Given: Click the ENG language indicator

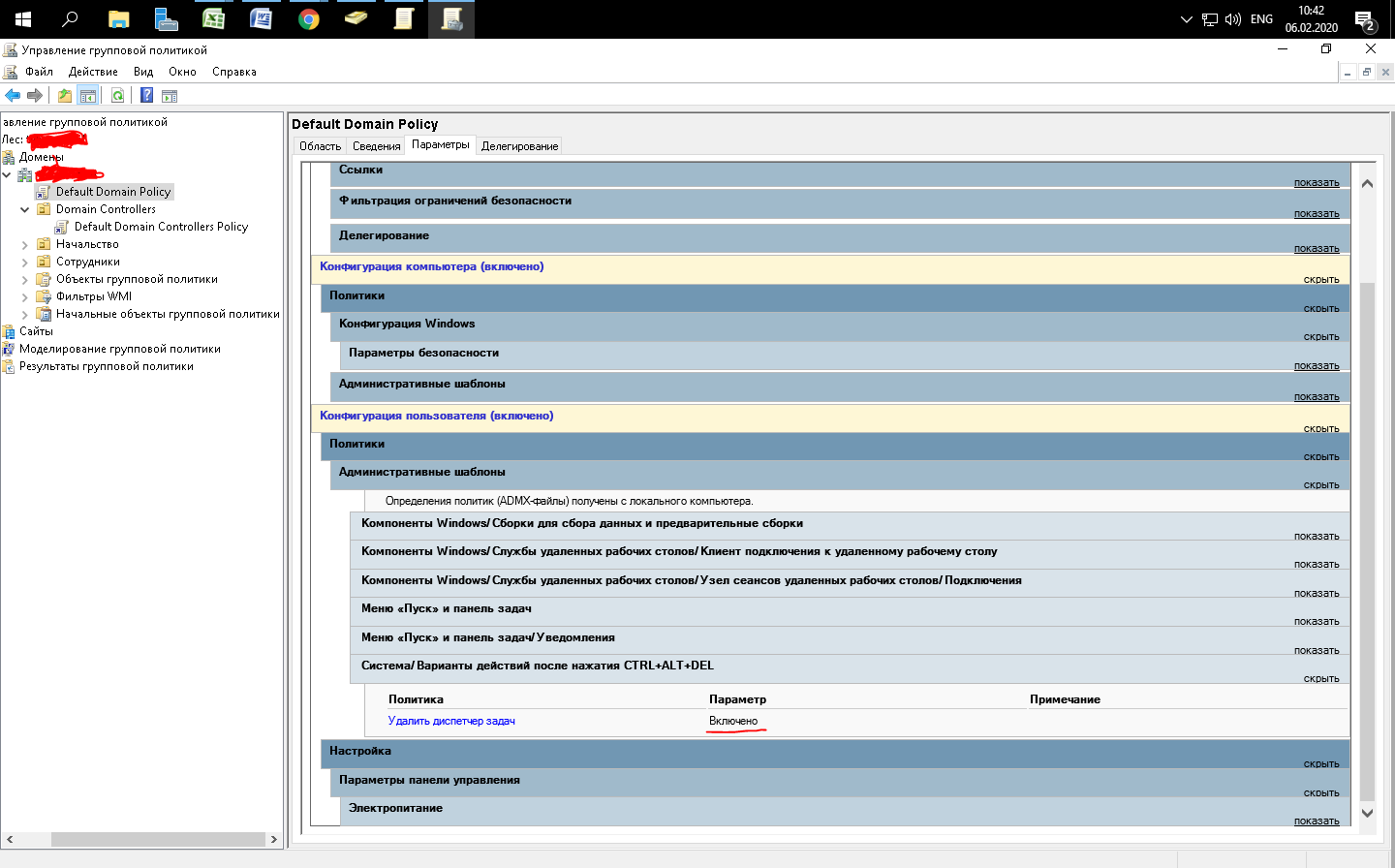Looking at the screenshot, I should [1261, 19].
